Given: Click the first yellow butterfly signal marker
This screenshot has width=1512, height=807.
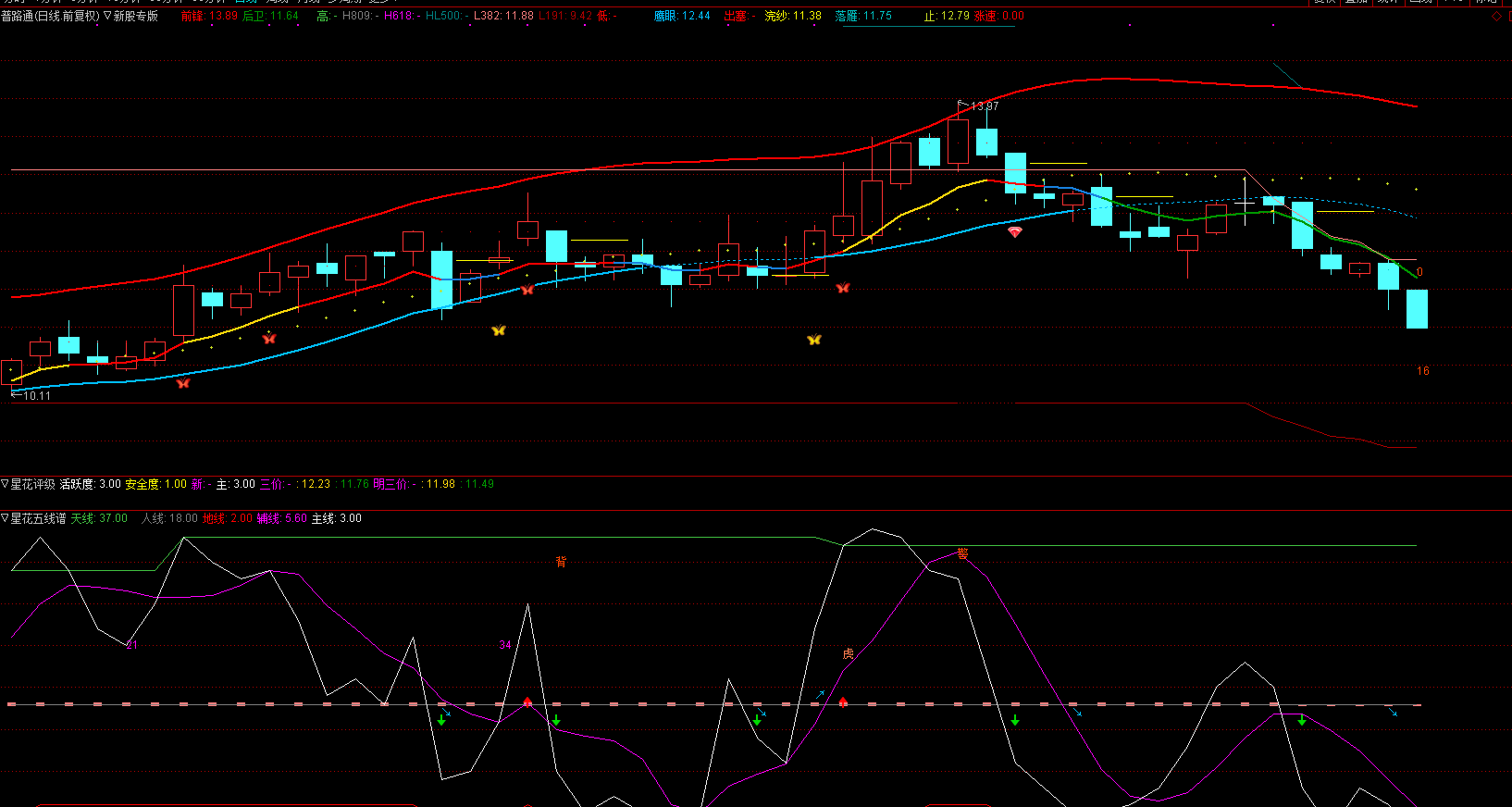Looking at the screenshot, I should pos(499,330).
